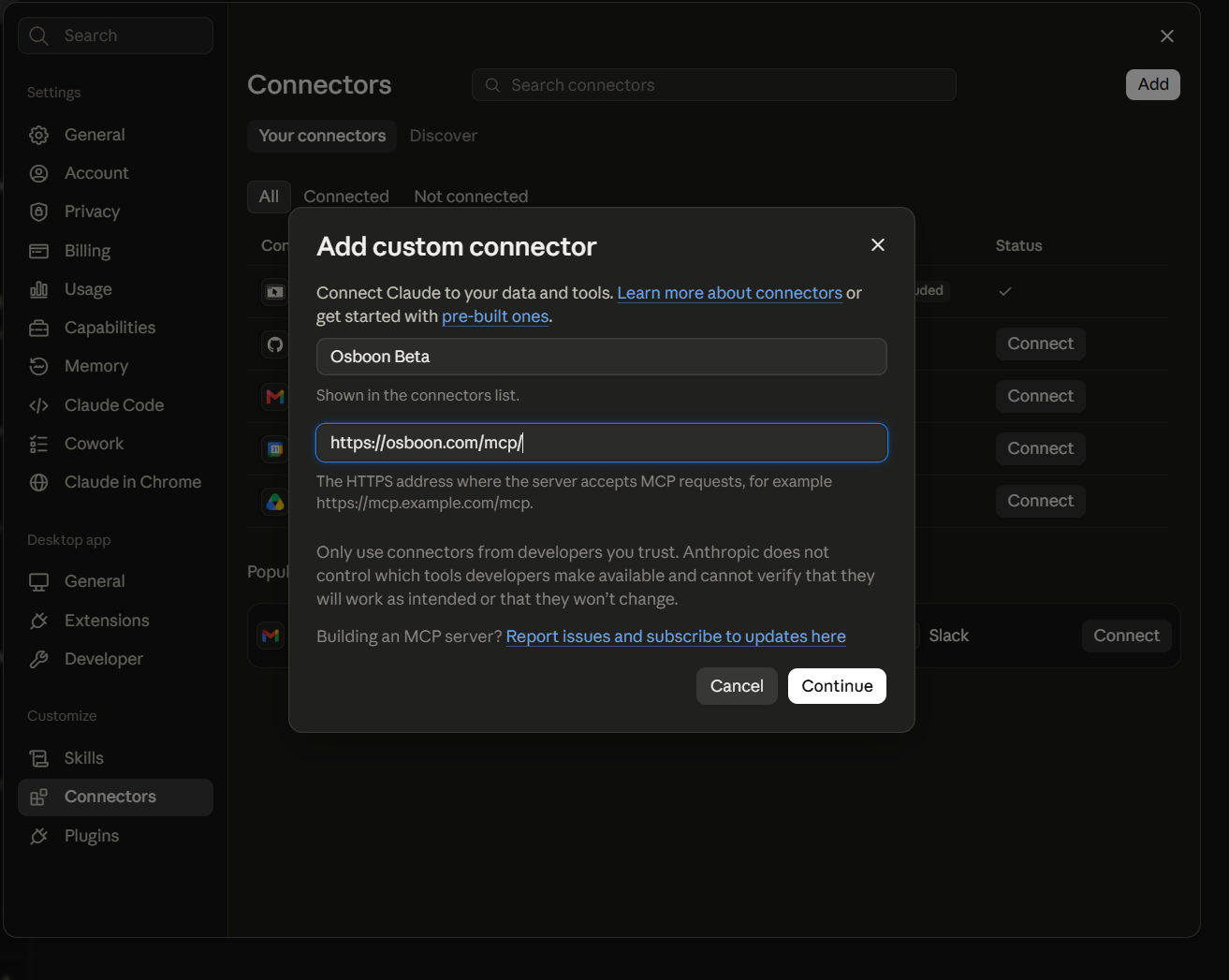Viewport: 1229px width, 980px height.
Task: Click the General gear icon under Settings
Action: 38,135
